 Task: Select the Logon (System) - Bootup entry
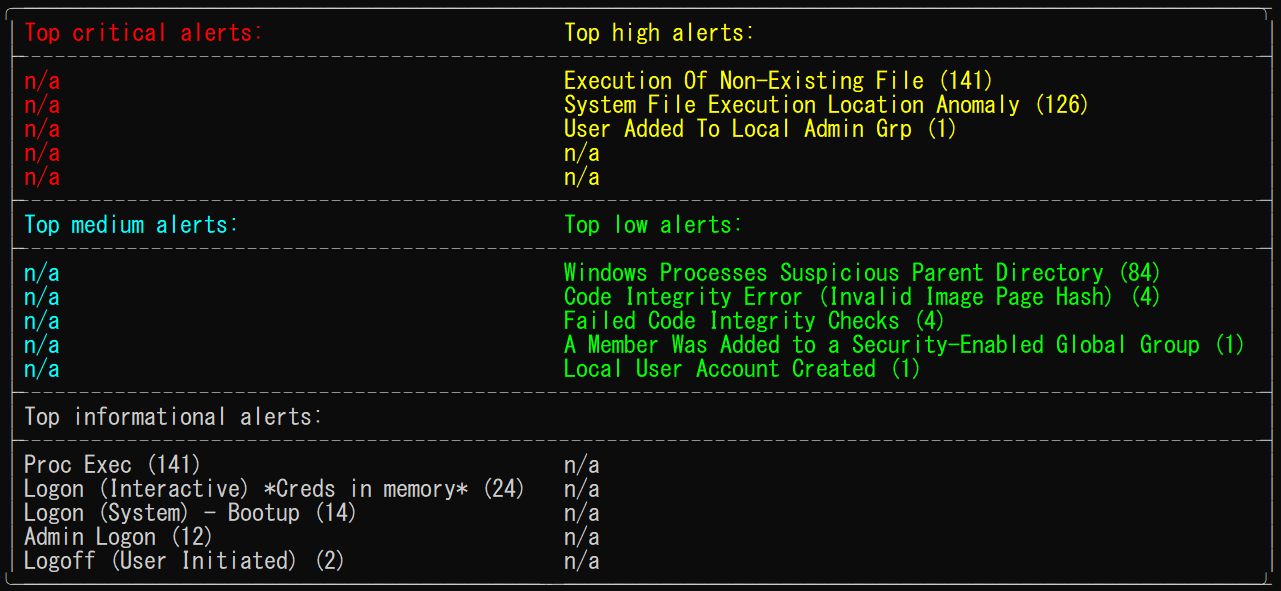[190, 513]
